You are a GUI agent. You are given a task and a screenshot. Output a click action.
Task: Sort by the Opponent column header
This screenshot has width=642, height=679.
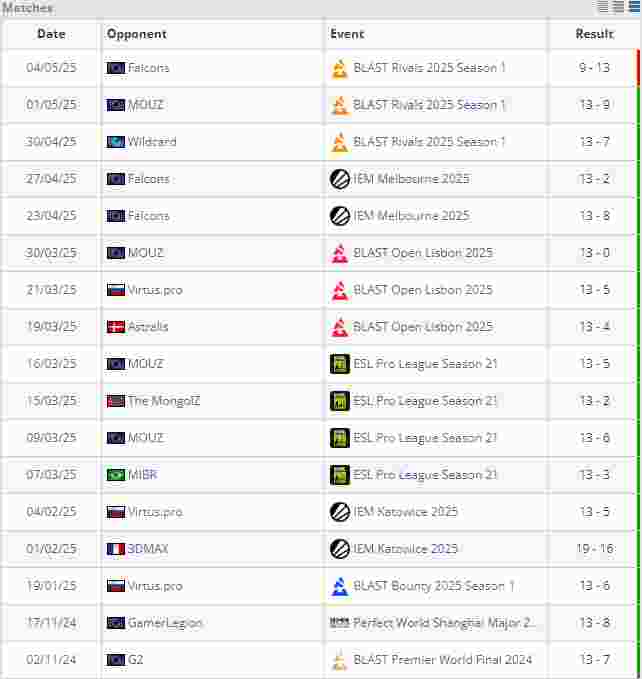pyautogui.click(x=136, y=34)
